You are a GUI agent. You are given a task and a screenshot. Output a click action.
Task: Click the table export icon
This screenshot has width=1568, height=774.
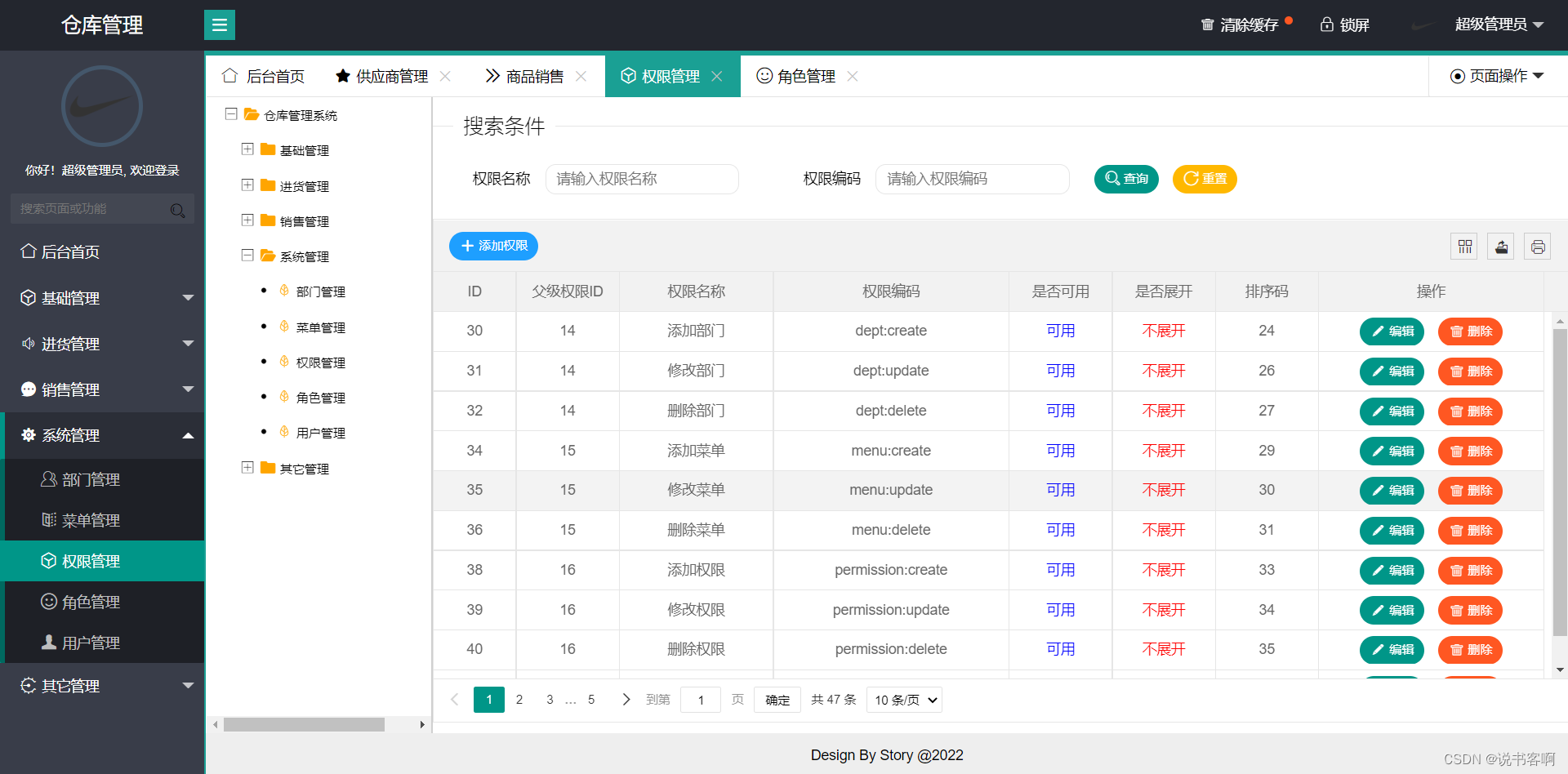[1501, 247]
